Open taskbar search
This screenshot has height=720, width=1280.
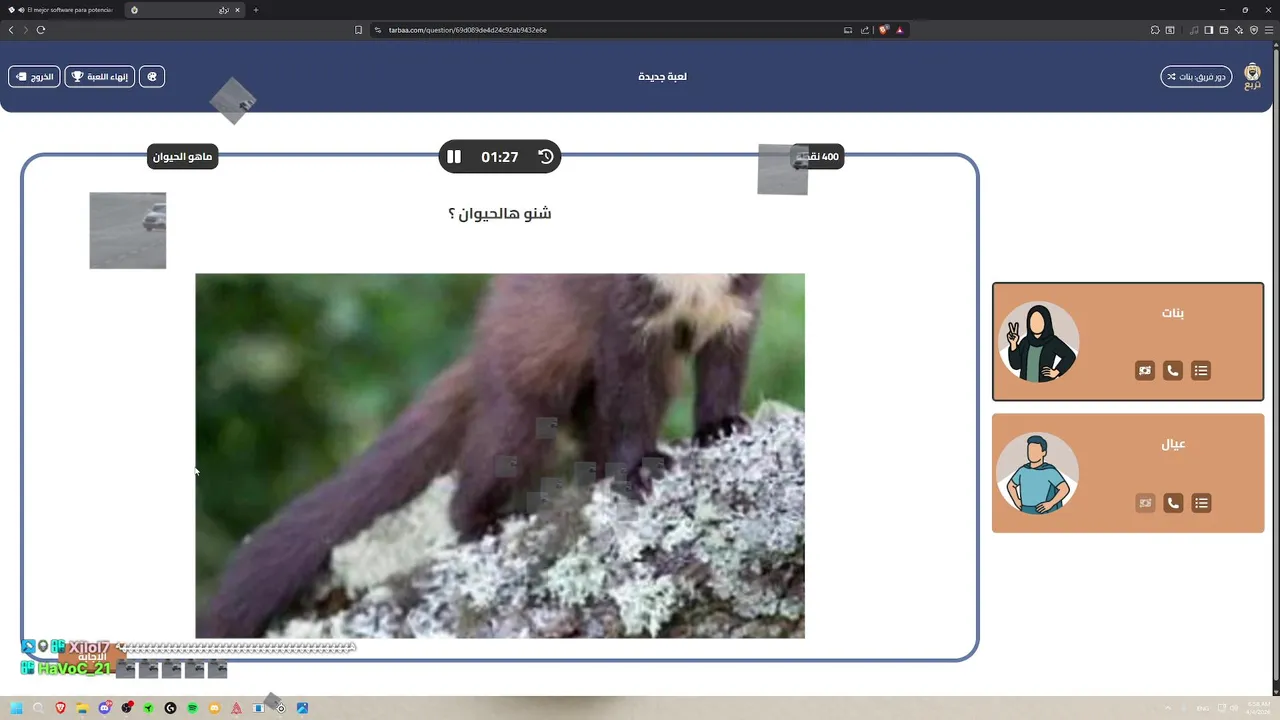(38, 708)
